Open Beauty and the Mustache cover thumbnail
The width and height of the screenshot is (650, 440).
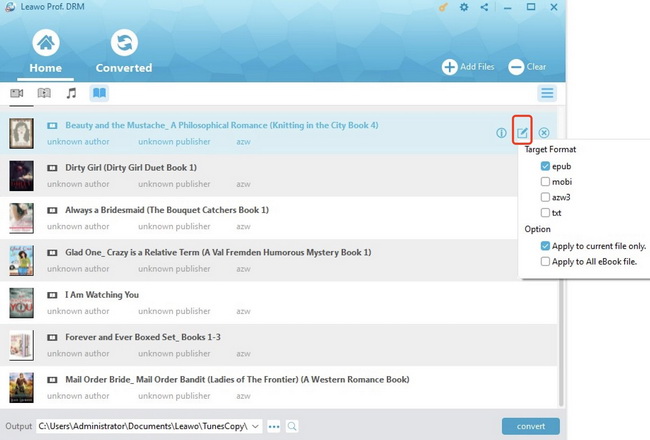22,133
